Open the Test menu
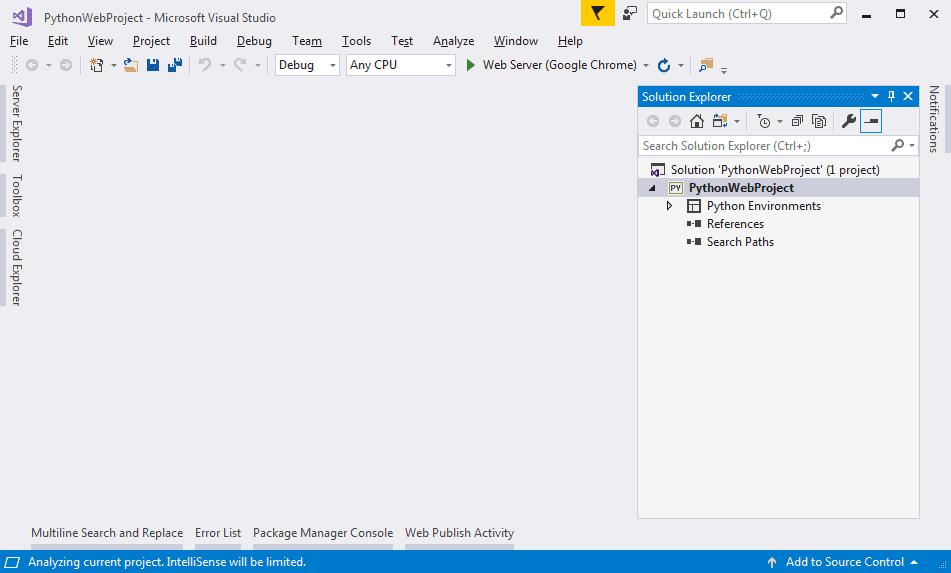 coord(402,41)
